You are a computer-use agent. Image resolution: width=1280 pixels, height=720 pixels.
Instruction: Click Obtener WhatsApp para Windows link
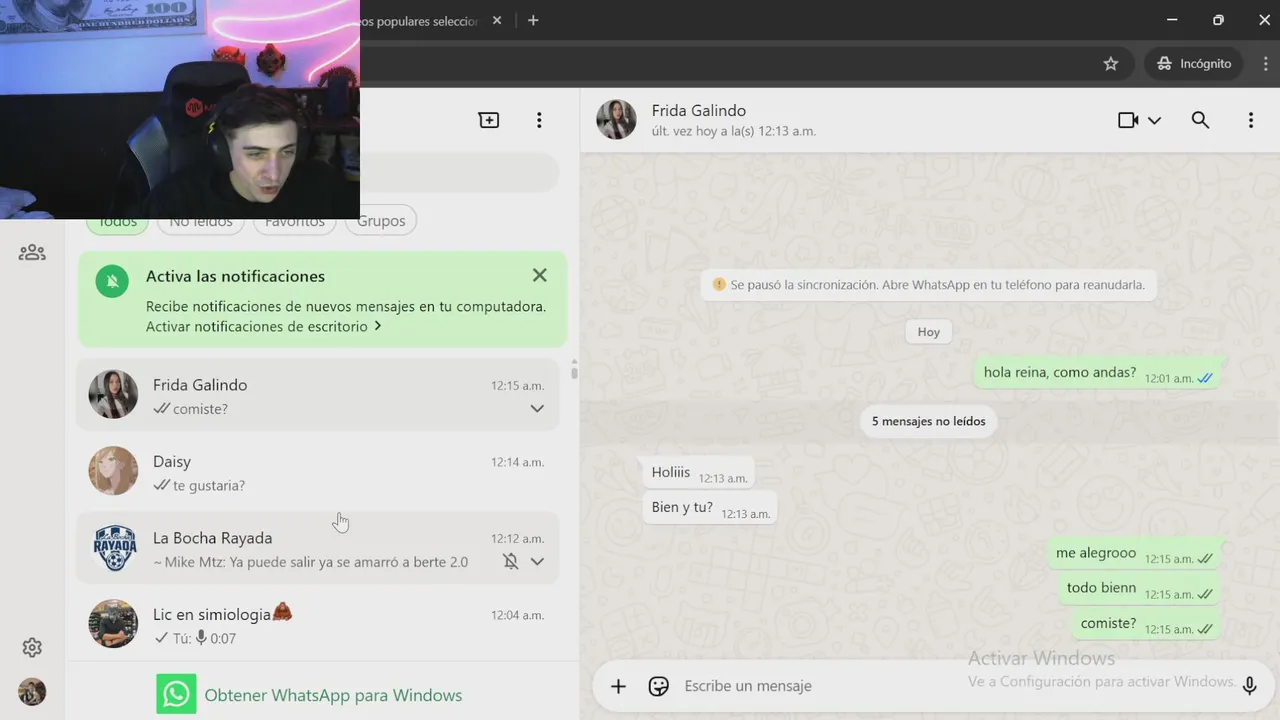(x=333, y=695)
